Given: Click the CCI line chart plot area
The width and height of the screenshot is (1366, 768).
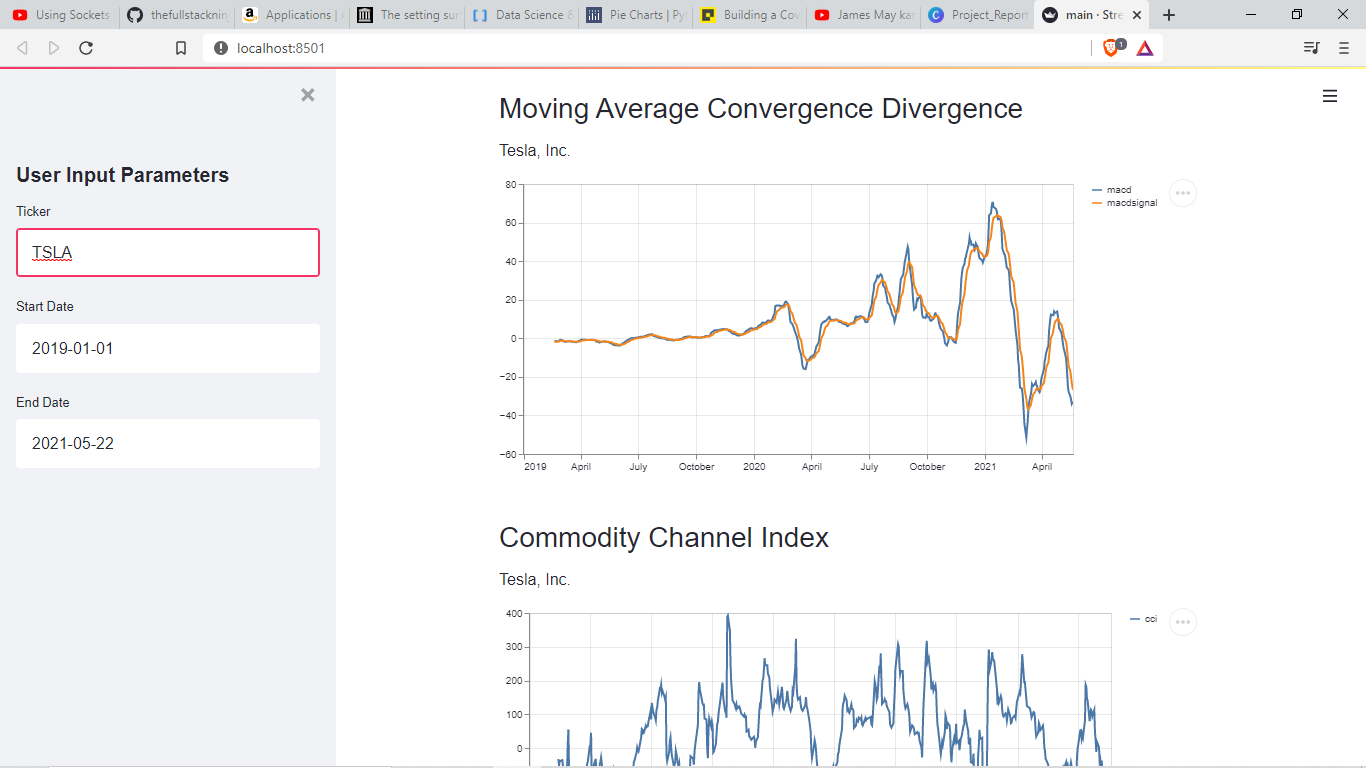Looking at the screenshot, I should pos(820,690).
